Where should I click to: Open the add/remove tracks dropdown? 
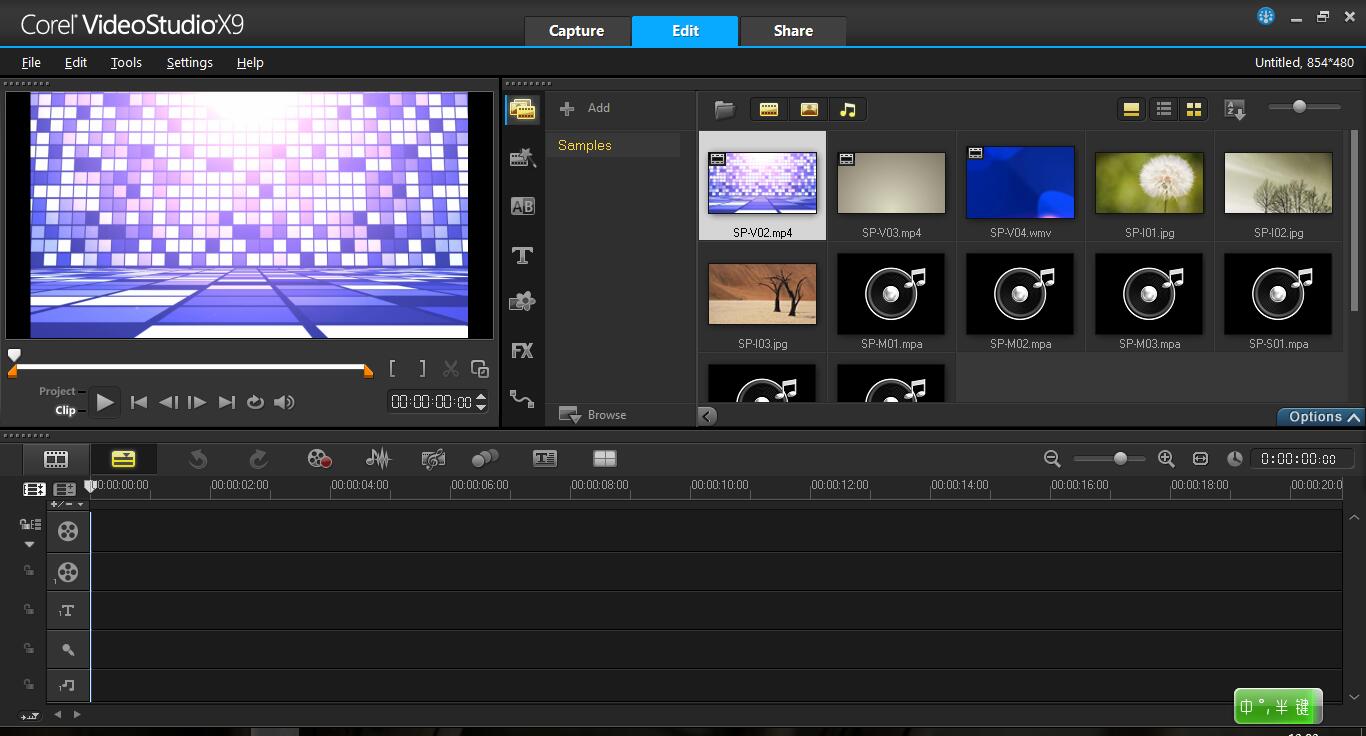pyautogui.click(x=67, y=504)
